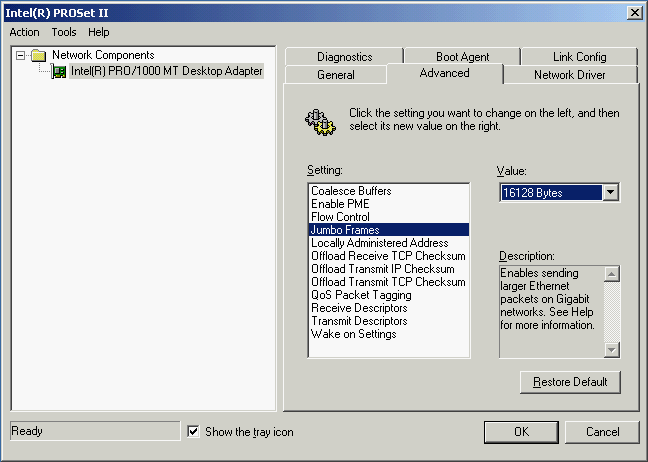The height and width of the screenshot is (462, 648).
Task: Select QoS Packet Tagging setting
Action: click(x=389, y=295)
